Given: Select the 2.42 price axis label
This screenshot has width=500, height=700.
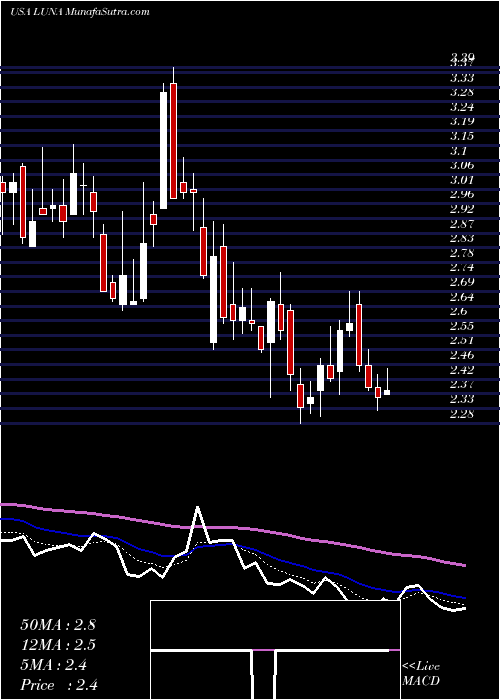Looking at the screenshot, I should point(462,370).
